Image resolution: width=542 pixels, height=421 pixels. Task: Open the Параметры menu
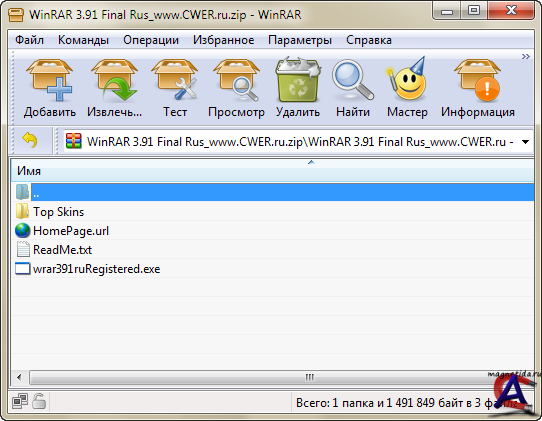coord(300,40)
